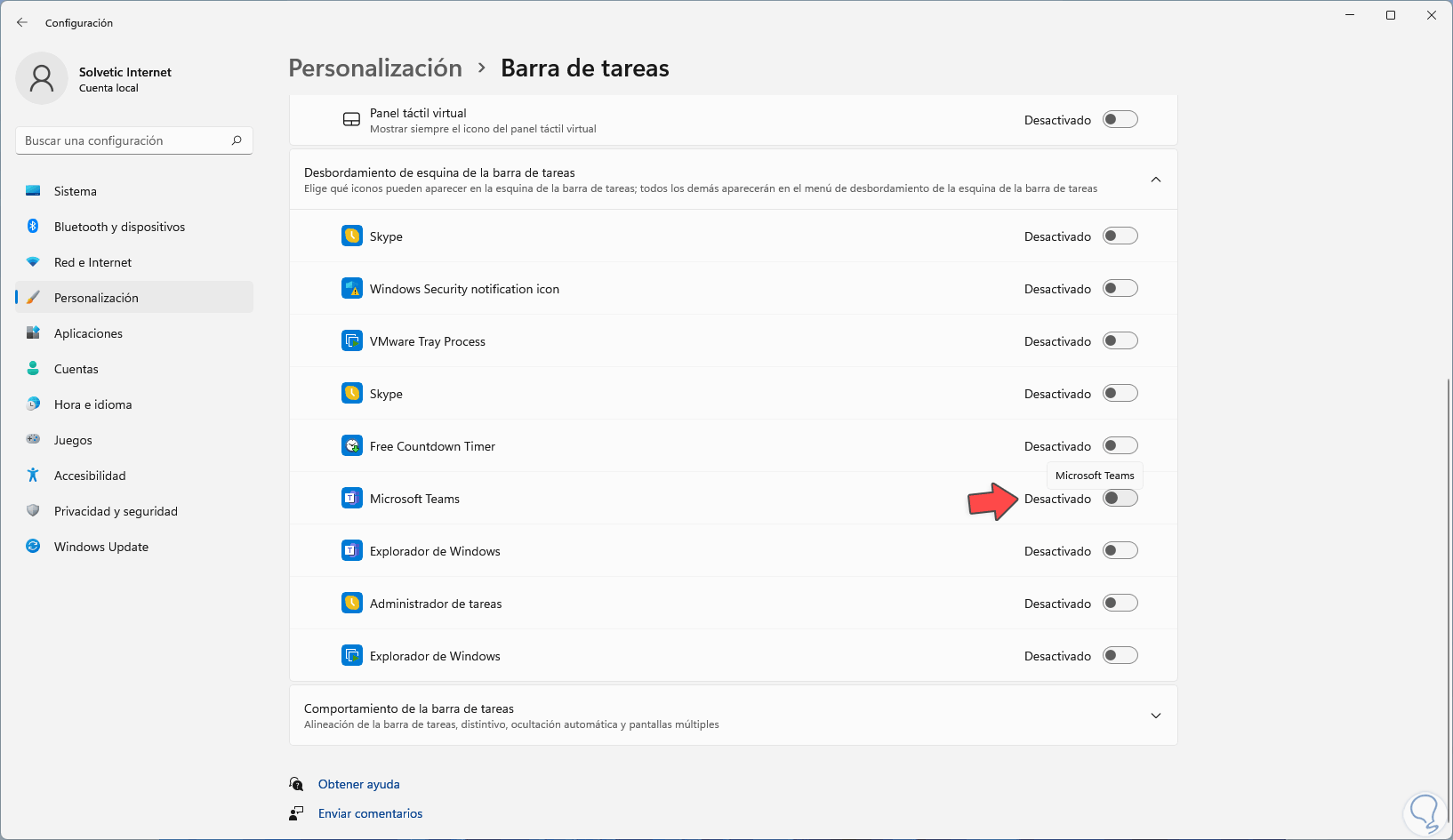Click the Windows Security notification icon
The height and width of the screenshot is (840, 1453).
pyautogui.click(x=351, y=289)
